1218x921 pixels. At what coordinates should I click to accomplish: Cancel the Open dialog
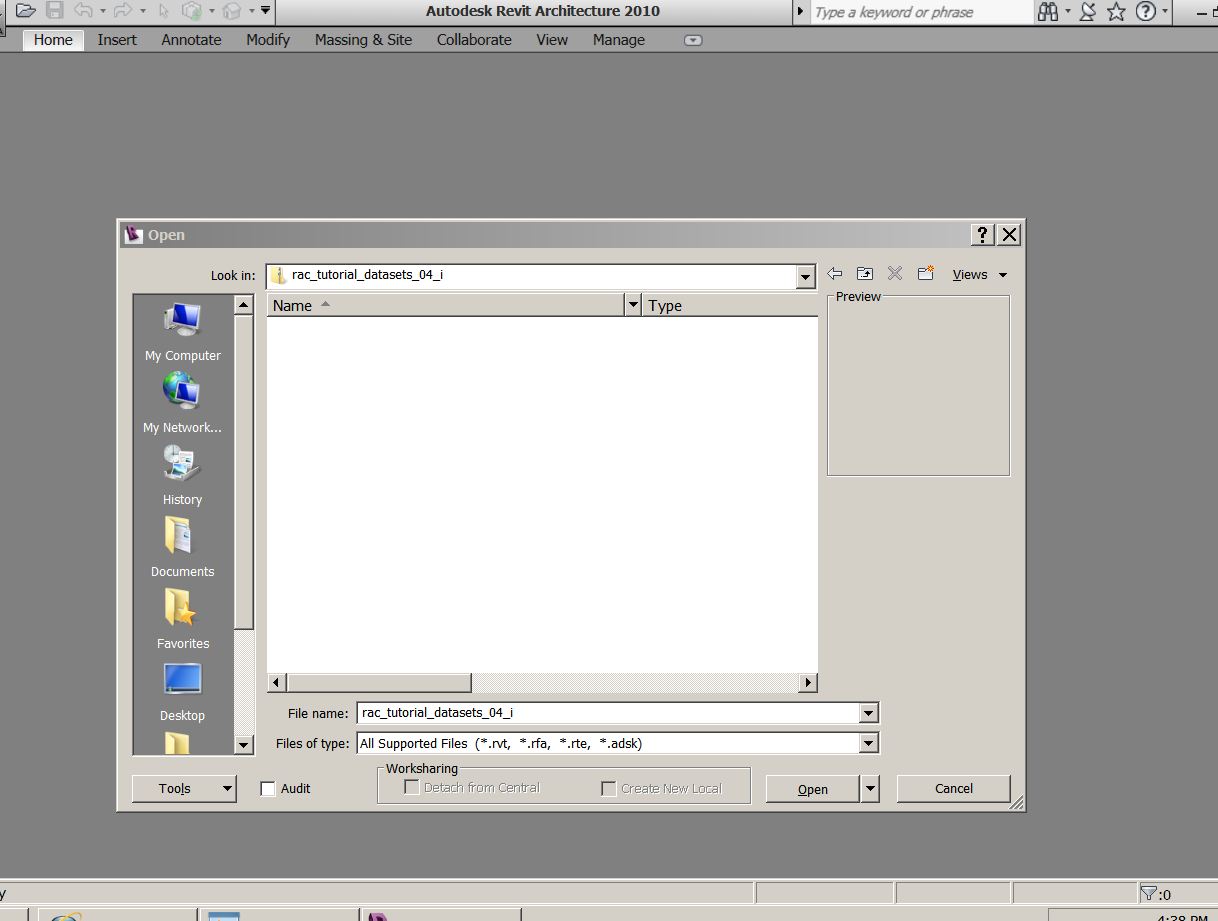(x=953, y=789)
